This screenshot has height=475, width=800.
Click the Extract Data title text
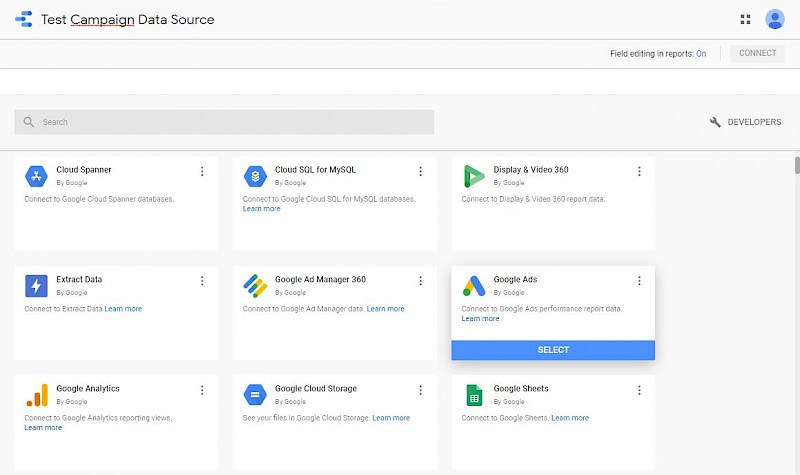click(79, 279)
